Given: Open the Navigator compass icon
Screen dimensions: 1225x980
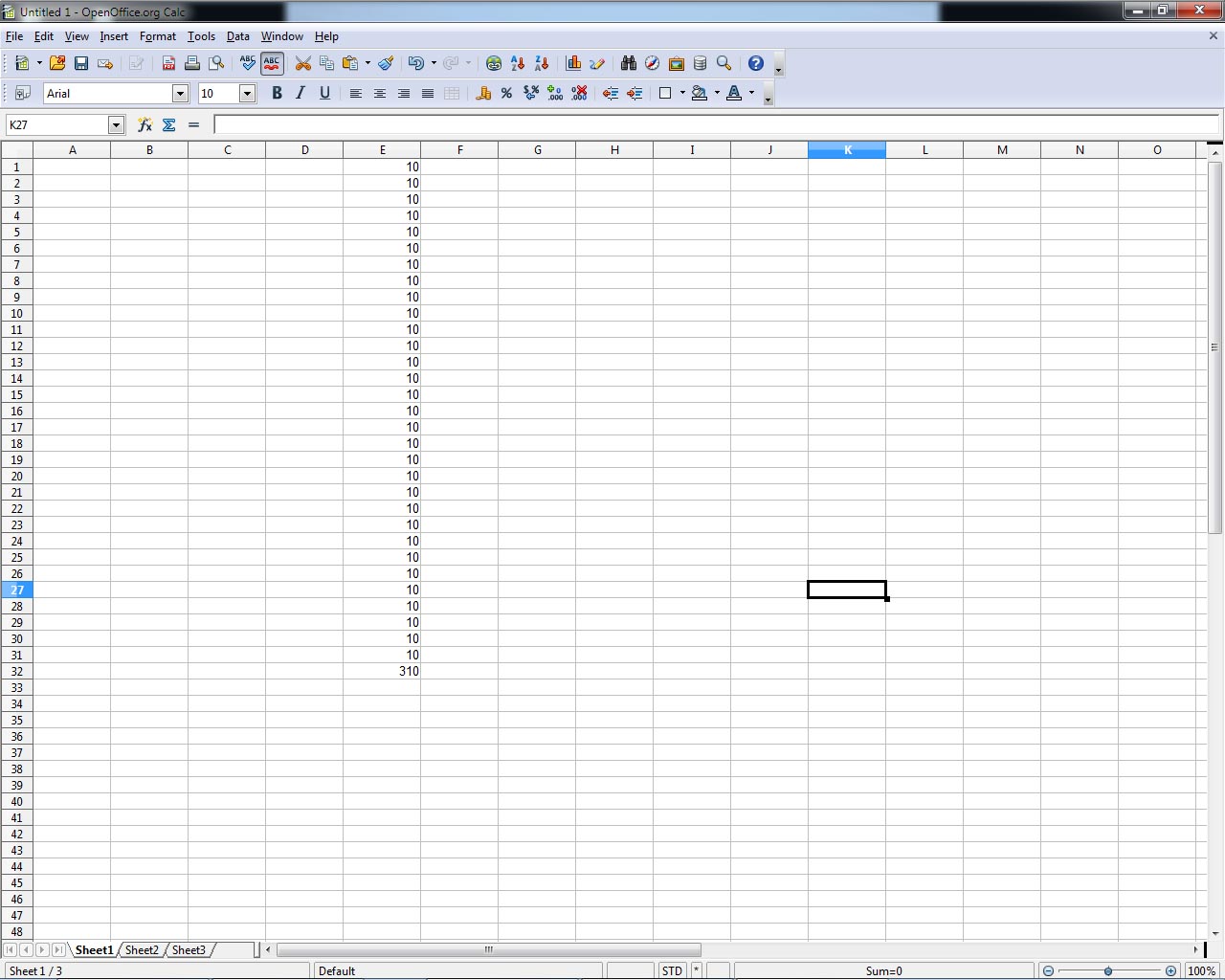Looking at the screenshot, I should (x=652, y=63).
